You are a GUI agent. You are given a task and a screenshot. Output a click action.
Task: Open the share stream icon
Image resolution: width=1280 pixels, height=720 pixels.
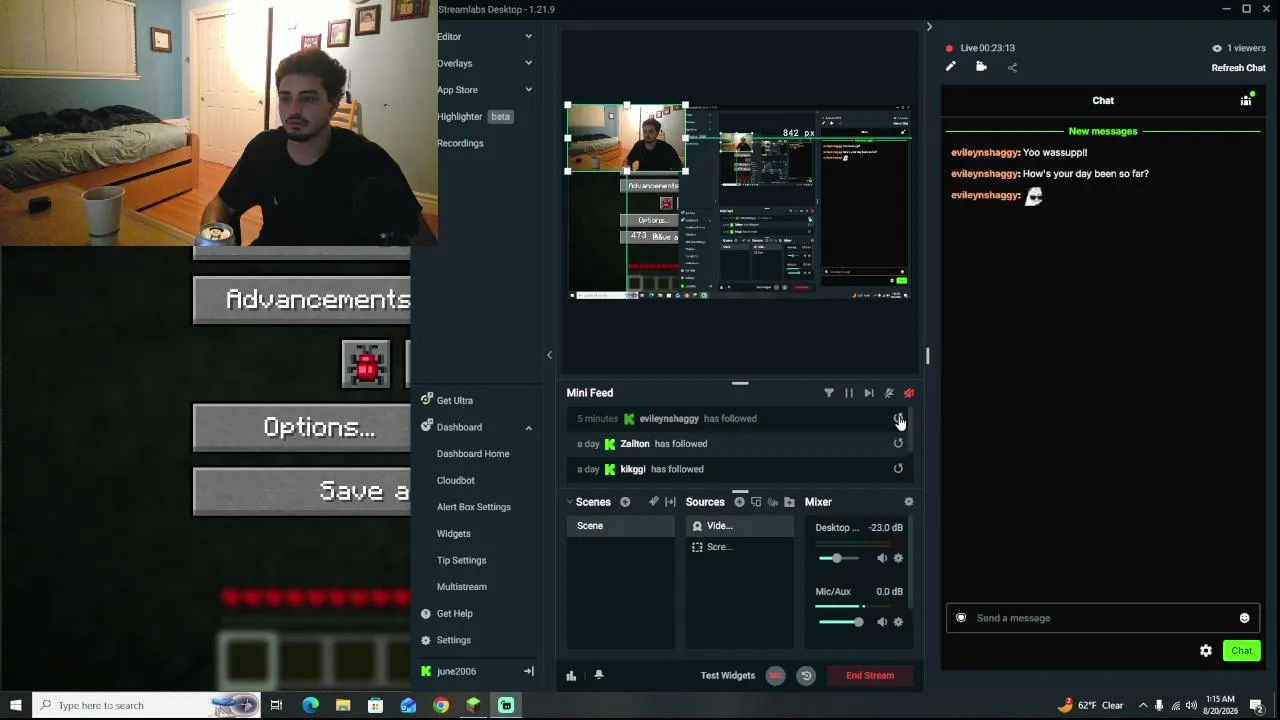click(x=1012, y=68)
